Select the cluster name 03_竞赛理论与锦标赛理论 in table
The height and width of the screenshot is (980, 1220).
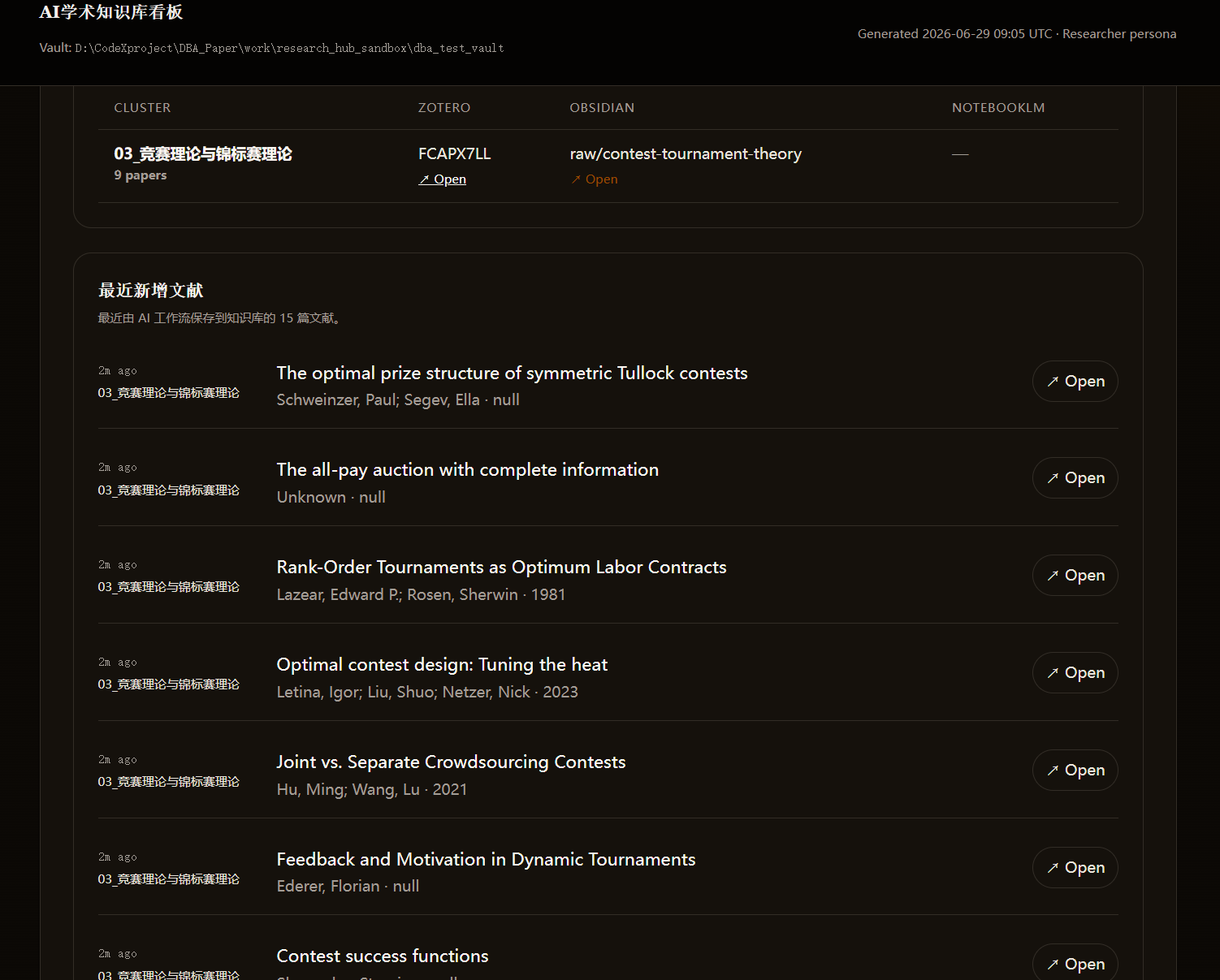coord(203,154)
